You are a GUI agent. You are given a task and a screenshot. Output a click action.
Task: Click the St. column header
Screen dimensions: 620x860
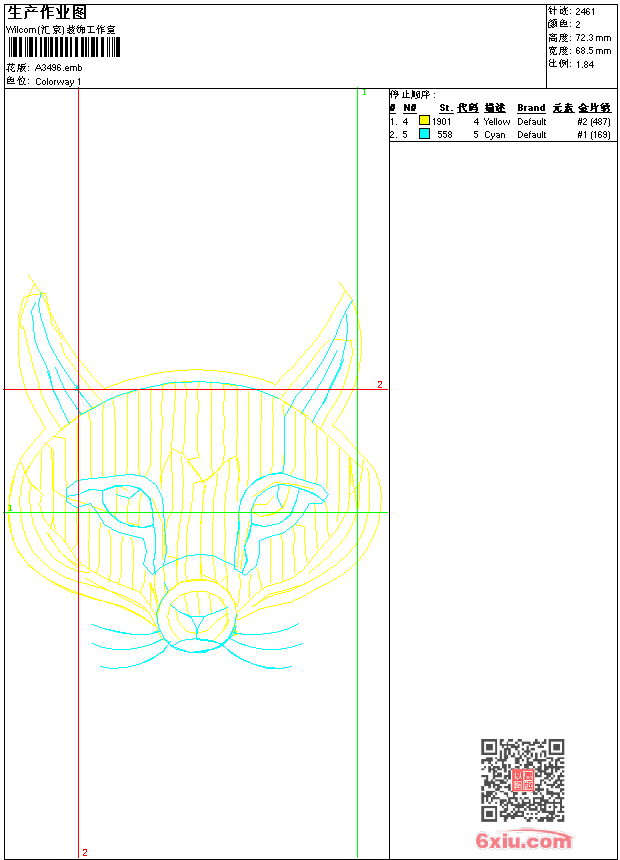[446, 108]
